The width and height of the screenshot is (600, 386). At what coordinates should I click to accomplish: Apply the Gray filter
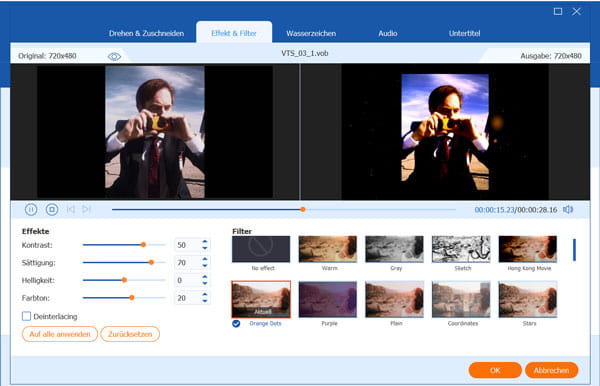pyautogui.click(x=394, y=249)
